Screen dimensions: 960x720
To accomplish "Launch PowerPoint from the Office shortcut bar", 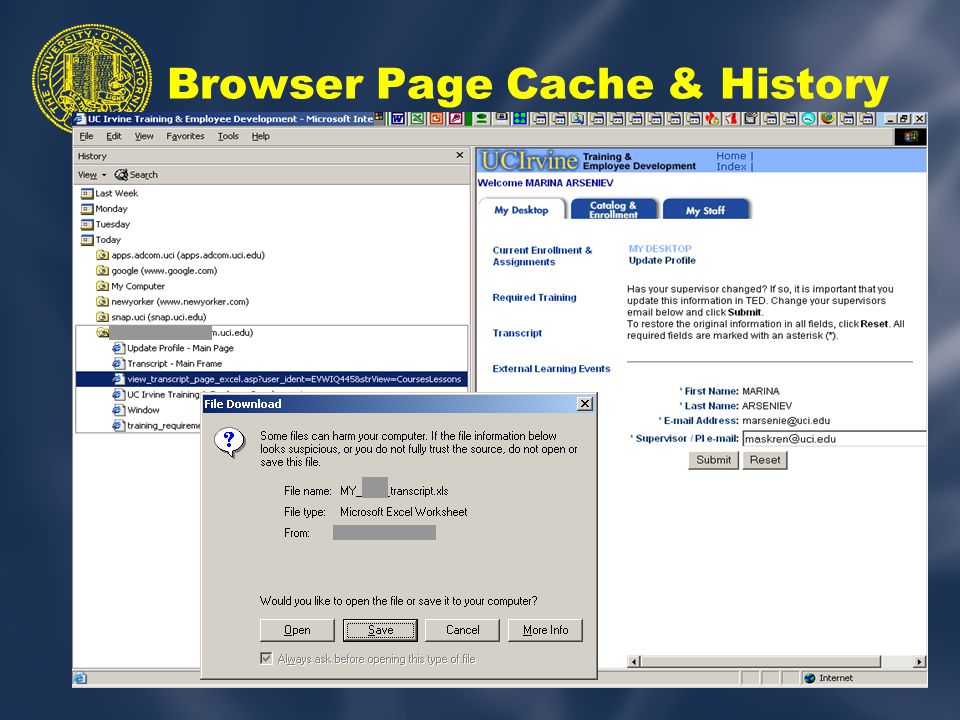I will pos(437,119).
